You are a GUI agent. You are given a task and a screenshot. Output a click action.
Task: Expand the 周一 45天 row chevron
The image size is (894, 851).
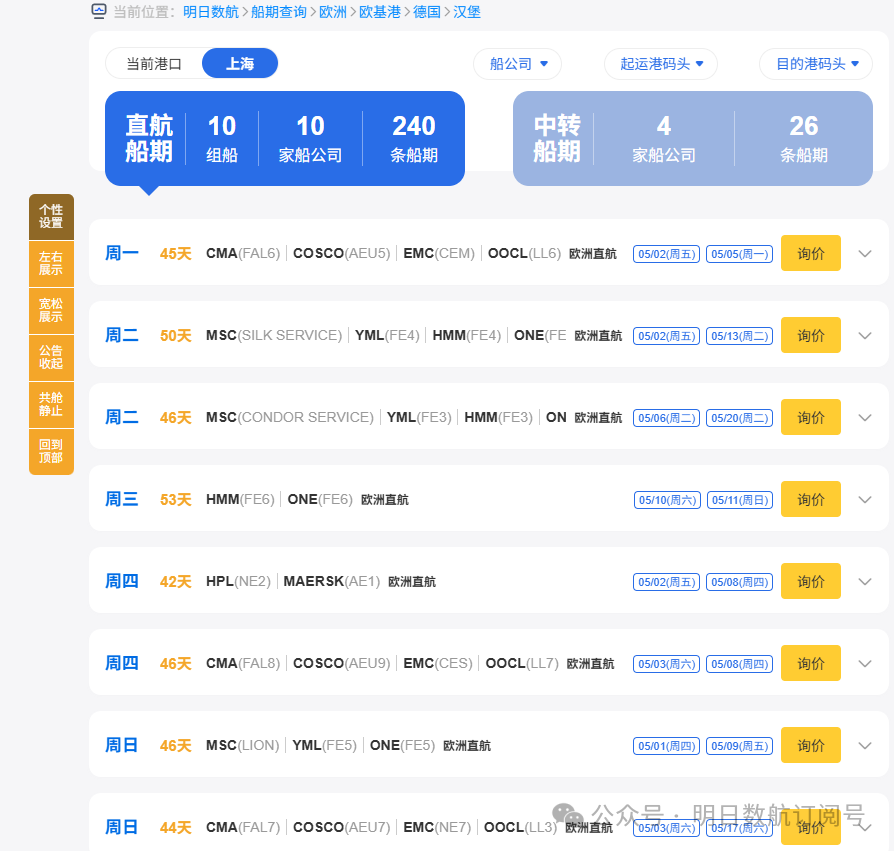click(x=865, y=254)
